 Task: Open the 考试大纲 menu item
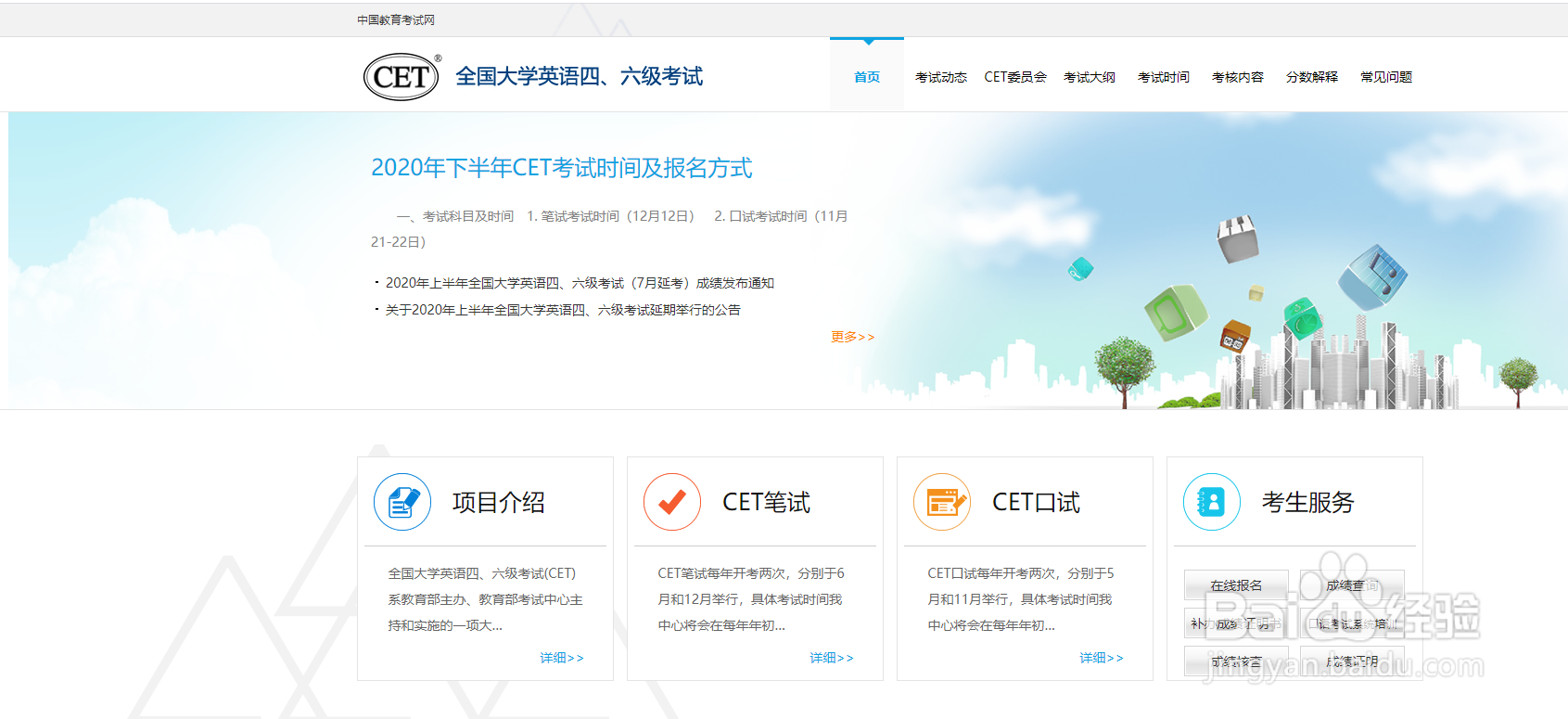[1090, 77]
